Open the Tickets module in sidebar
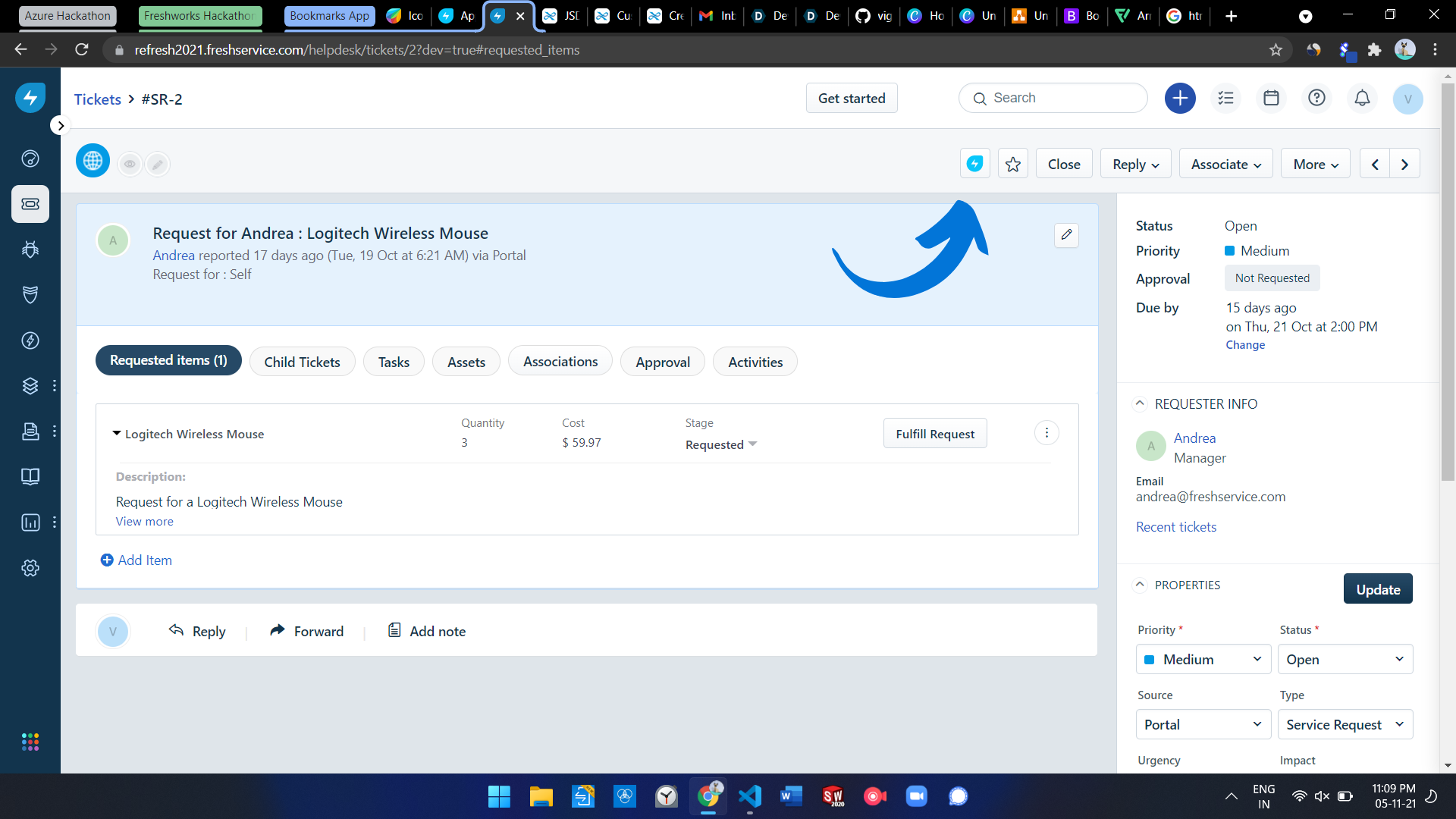Image resolution: width=1456 pixels, height=819 pixels. 30,204
